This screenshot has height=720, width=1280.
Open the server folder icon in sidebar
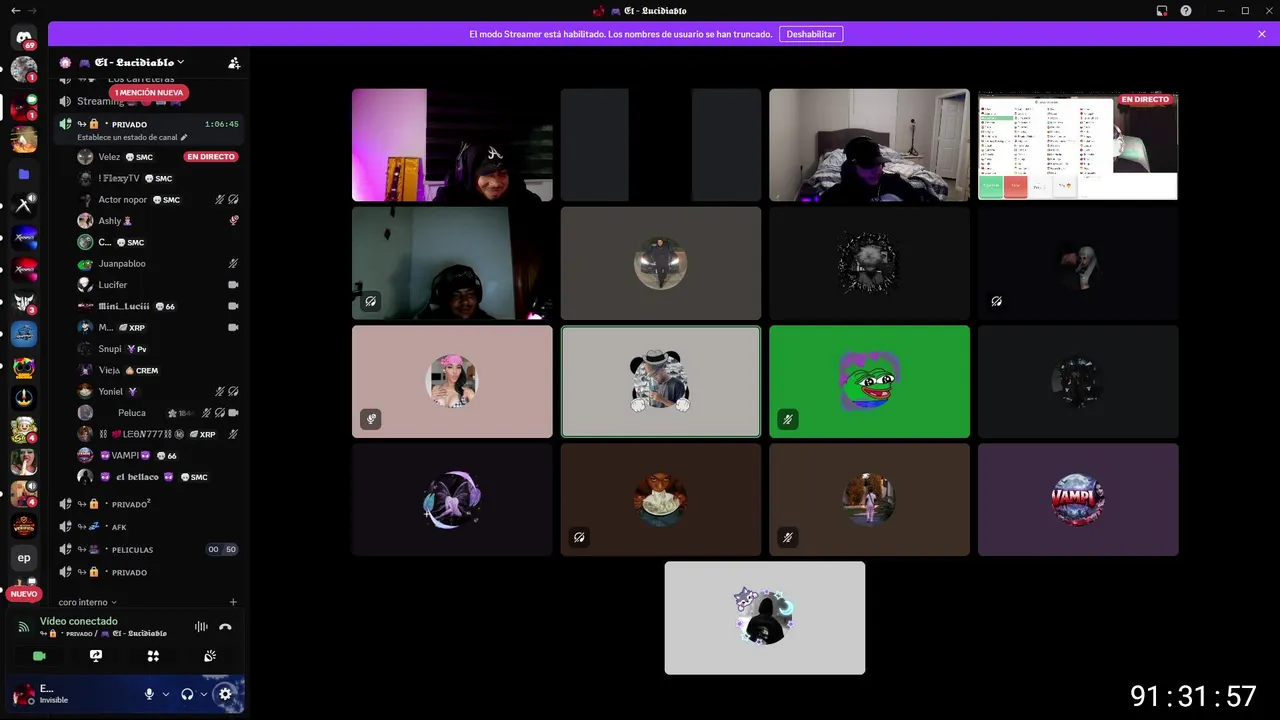(x=24, y=174)
